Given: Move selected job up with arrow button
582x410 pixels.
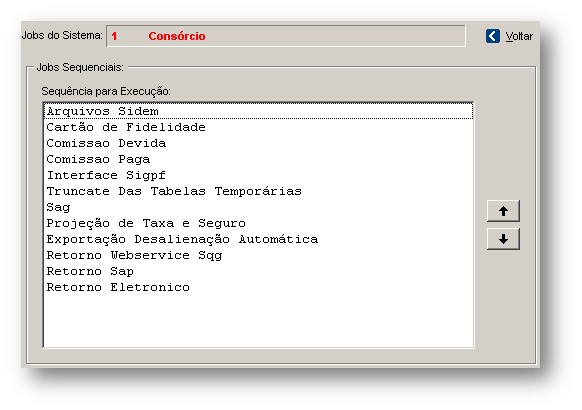Looking at the screenshot, I should point(503,211).
